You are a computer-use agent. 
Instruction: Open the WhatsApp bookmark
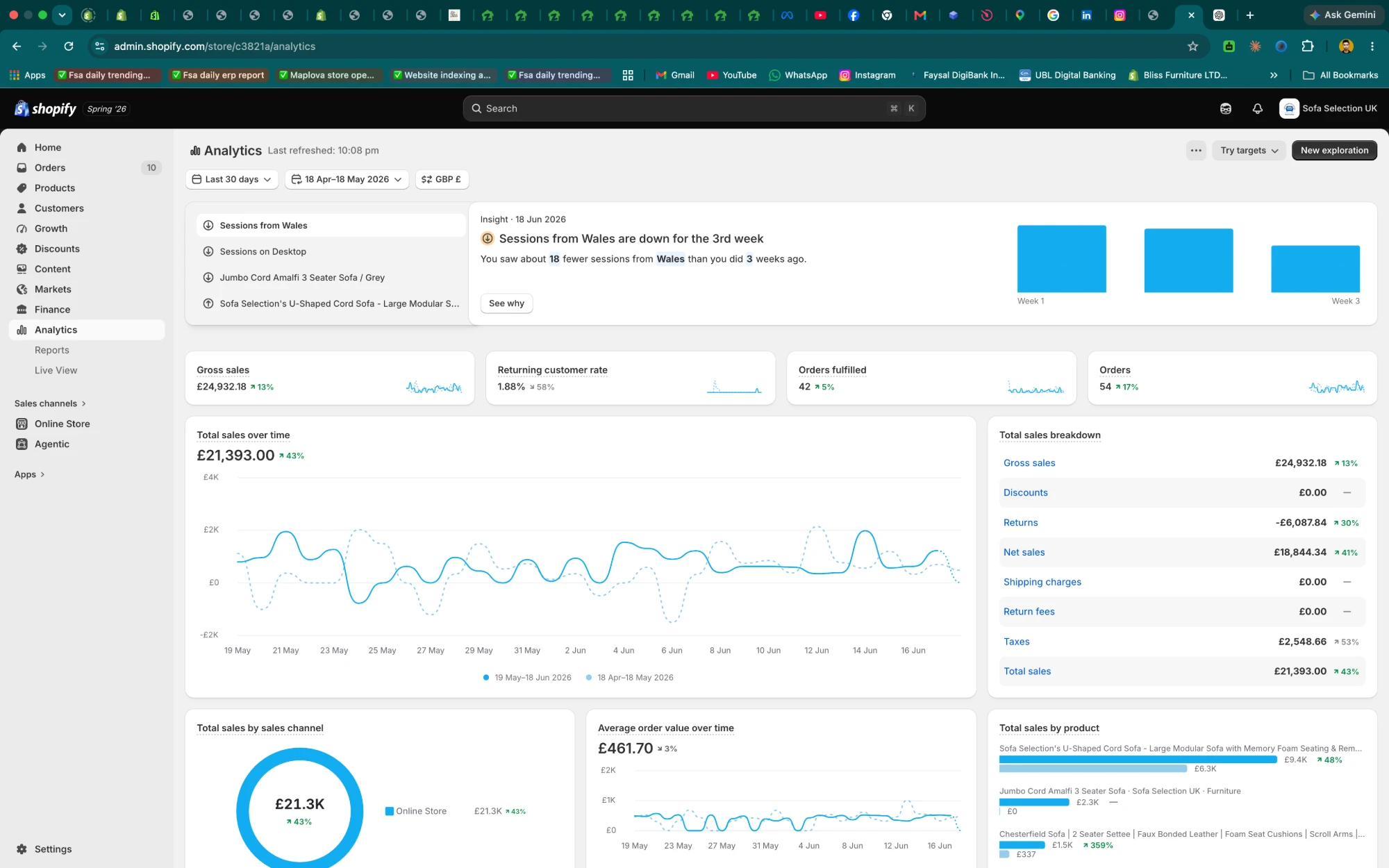coord(798,75)
